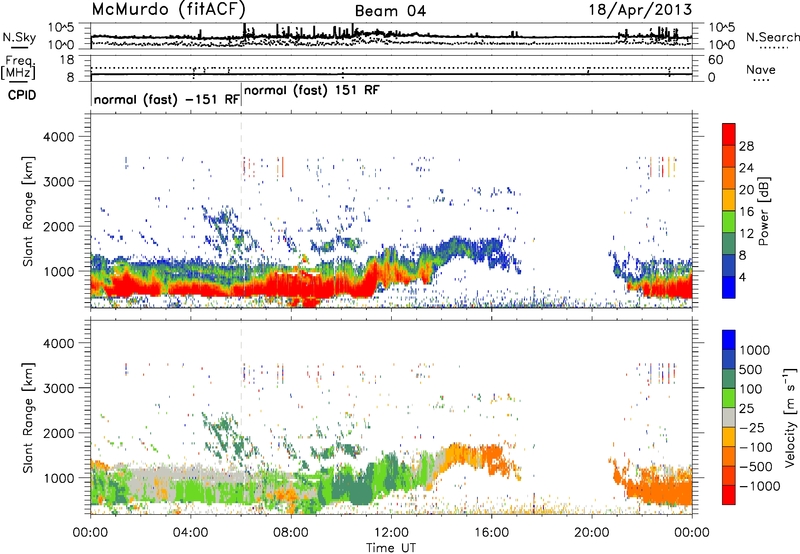Click the "Power [dB]" colorbar title
The height and width of the screenshot is (554, 800).
(x=764, y=211)
